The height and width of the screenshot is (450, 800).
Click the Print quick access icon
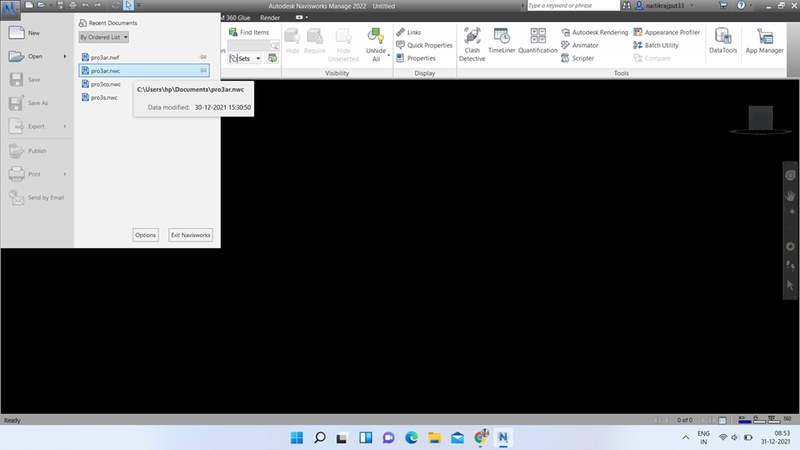click(72, 5)
